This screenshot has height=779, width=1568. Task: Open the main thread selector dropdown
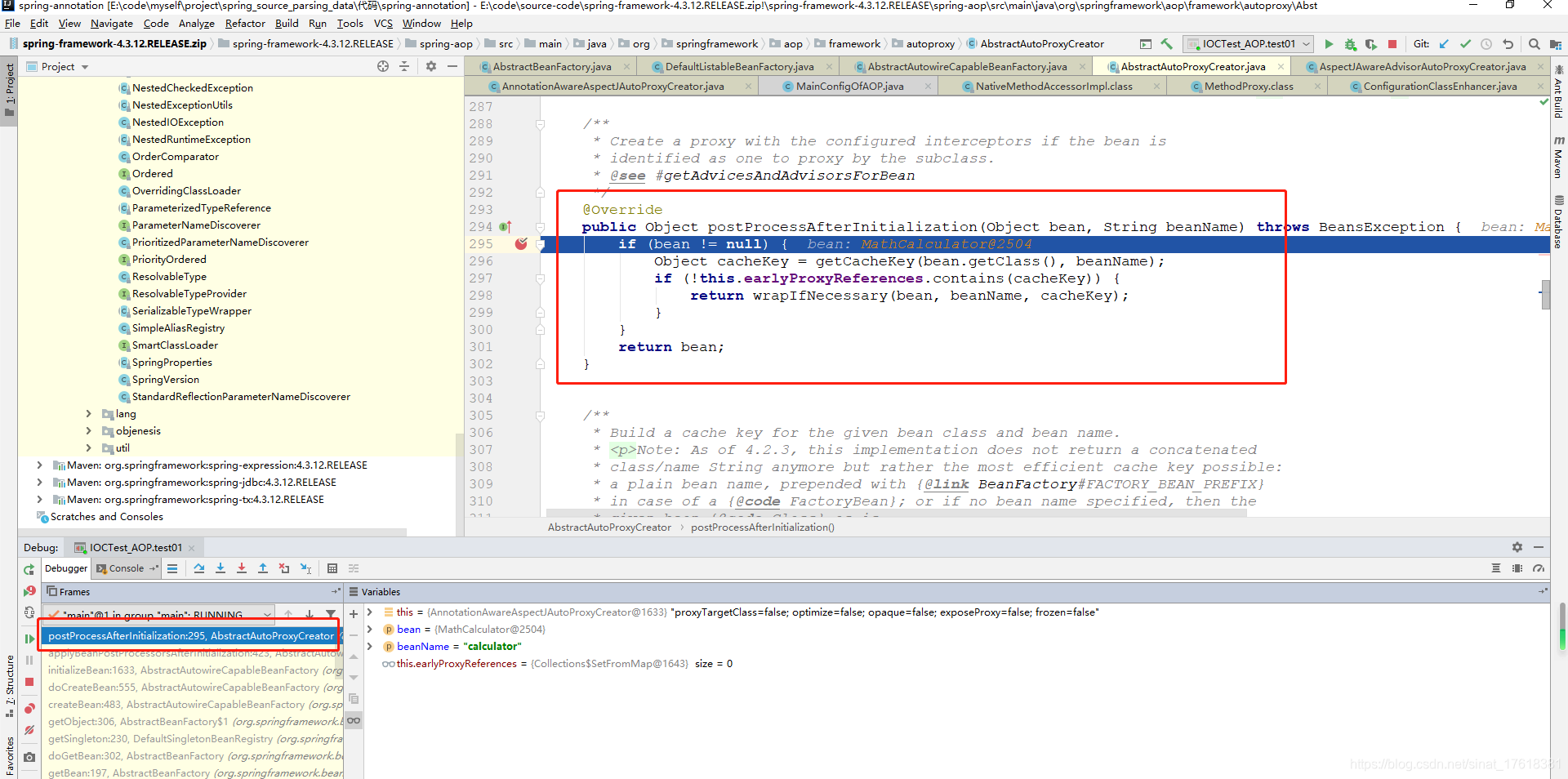click(x=158, y=614)
